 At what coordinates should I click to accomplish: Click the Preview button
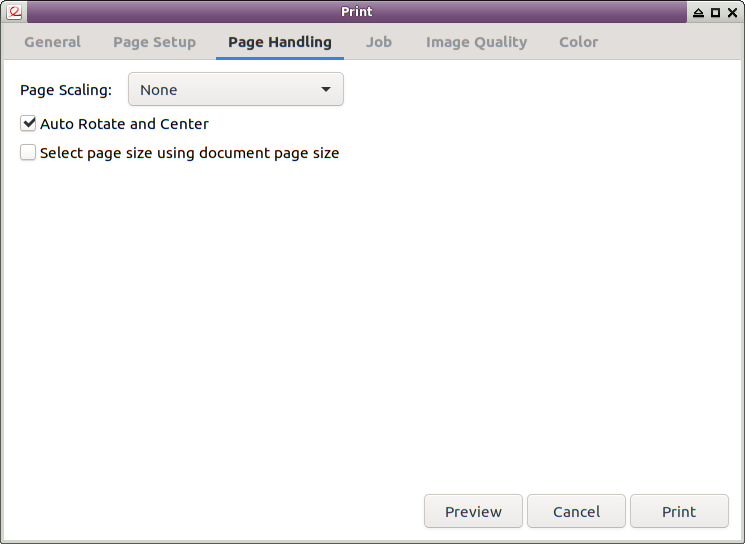click(473, 511)
